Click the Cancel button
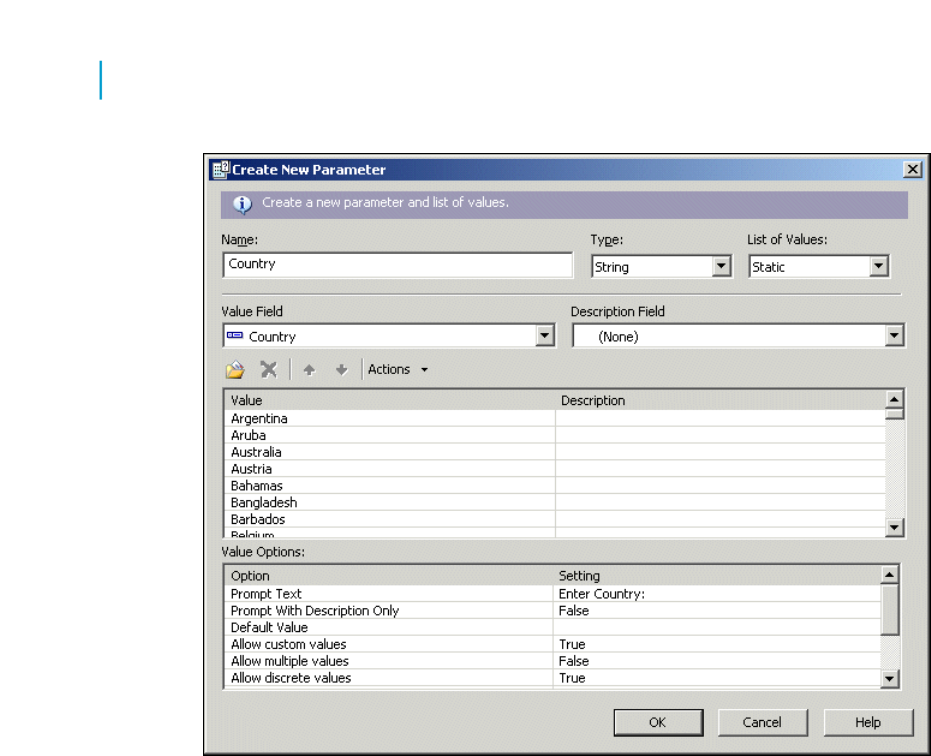The height and width of the screenshot is (756, 931). 762,722
